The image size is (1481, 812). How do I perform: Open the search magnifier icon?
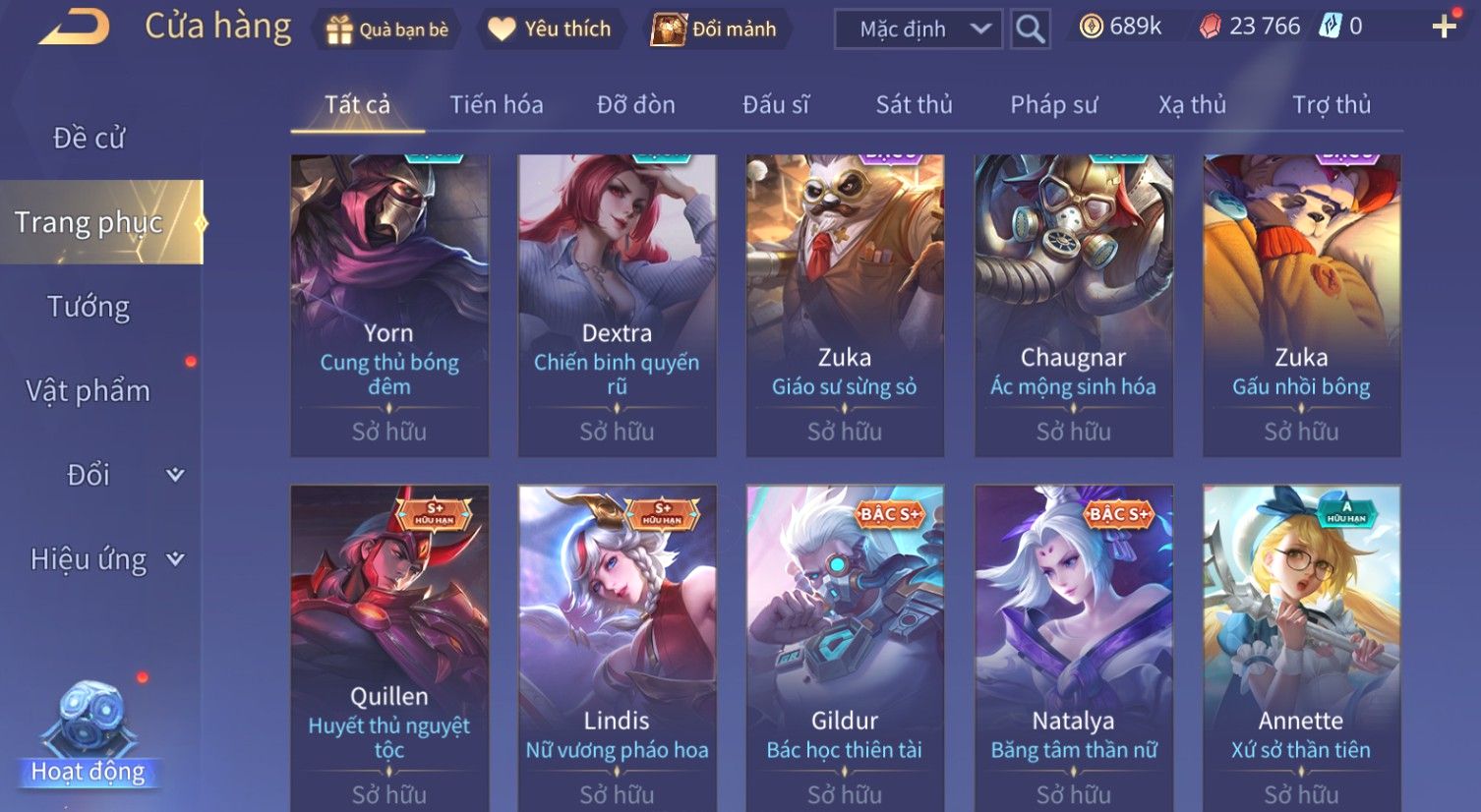click(1030, 29)
